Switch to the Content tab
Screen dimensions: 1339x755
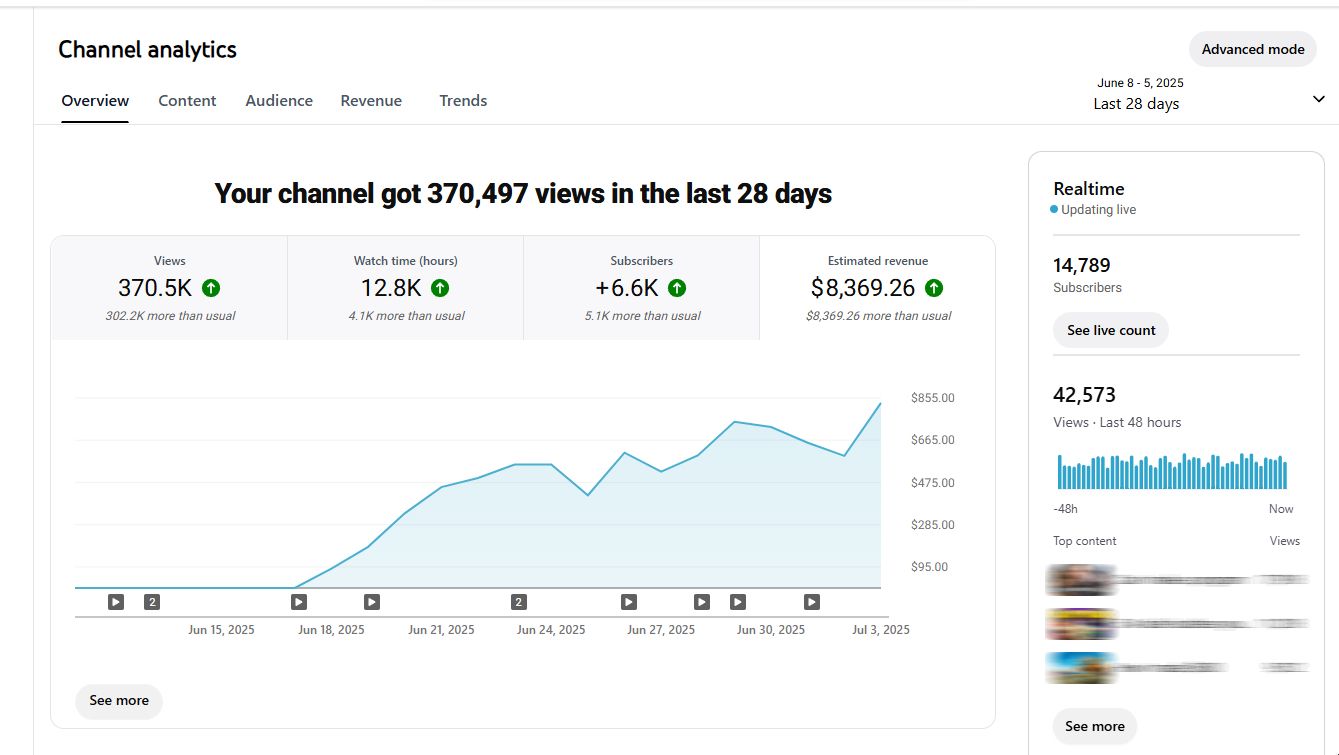[x=187, y=100]
